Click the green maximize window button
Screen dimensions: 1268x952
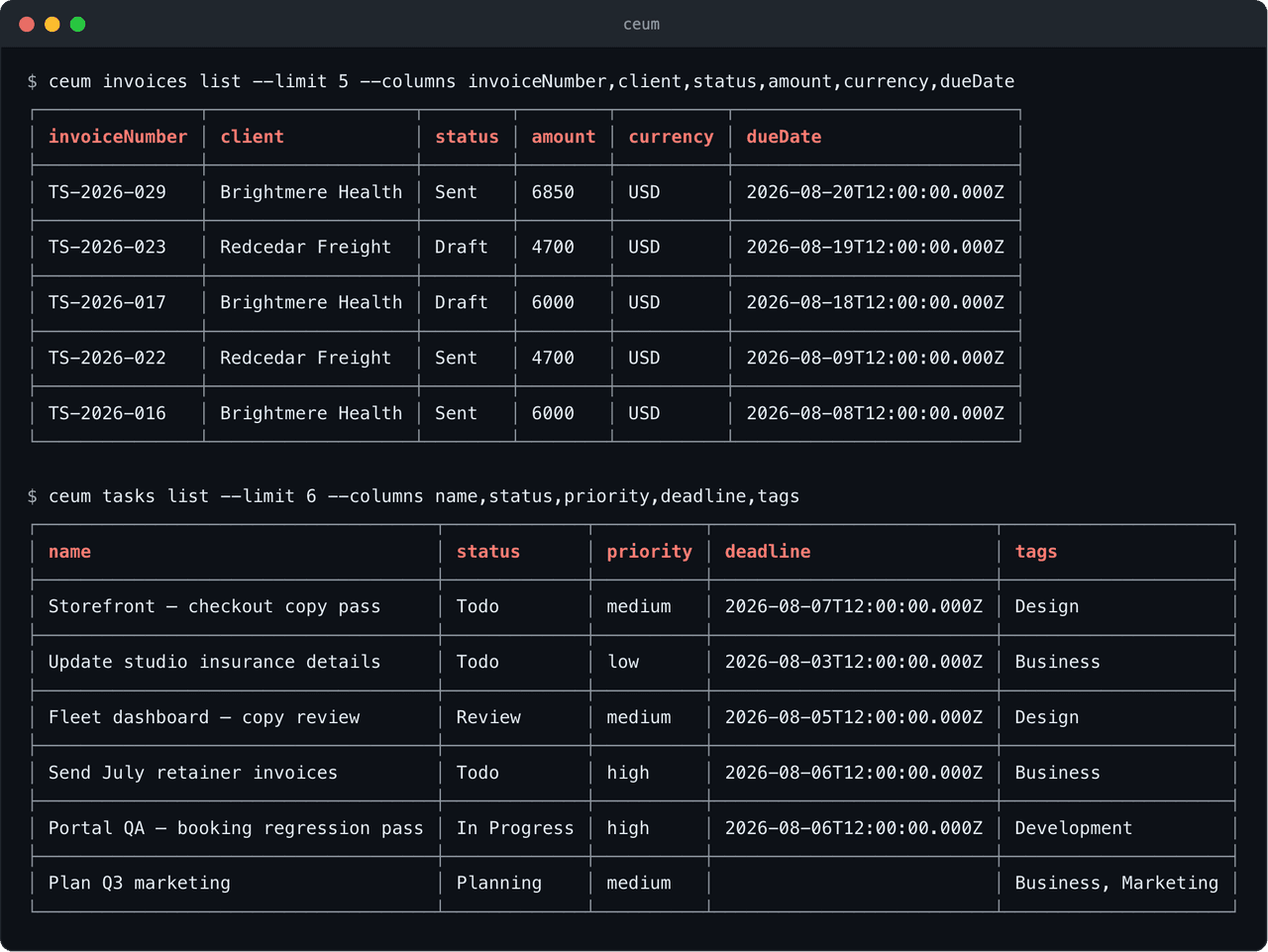pos(78,24)
